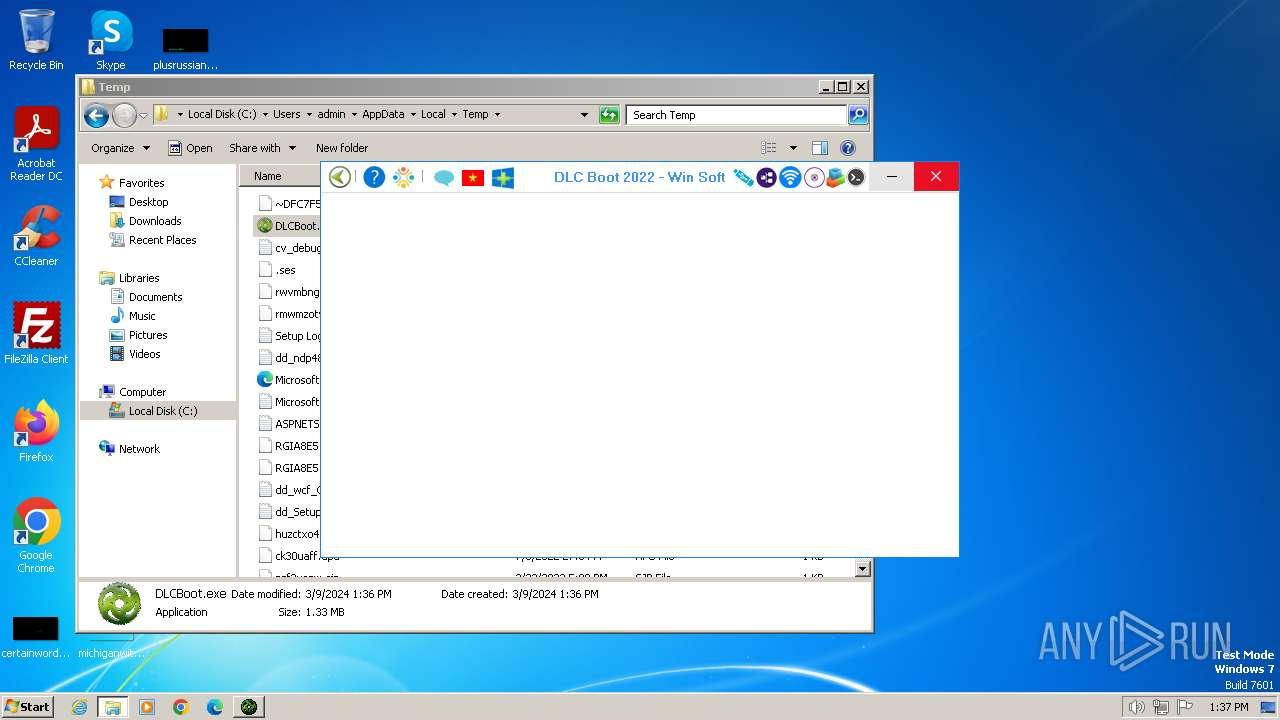Viewport: 1280px width, 720px height.
Task: Select the Setup Log file in the list
Action: [288, 336]
